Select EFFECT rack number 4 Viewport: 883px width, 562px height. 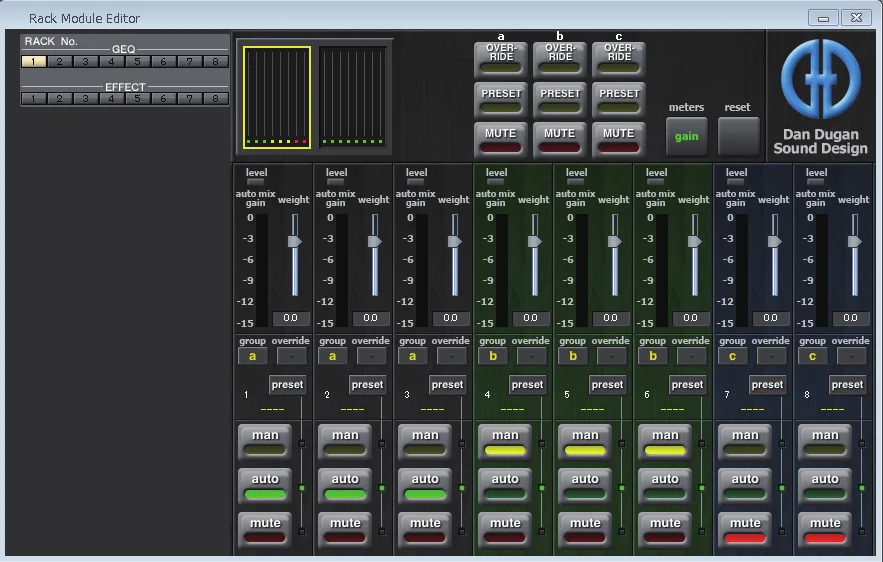click(112, 99)
